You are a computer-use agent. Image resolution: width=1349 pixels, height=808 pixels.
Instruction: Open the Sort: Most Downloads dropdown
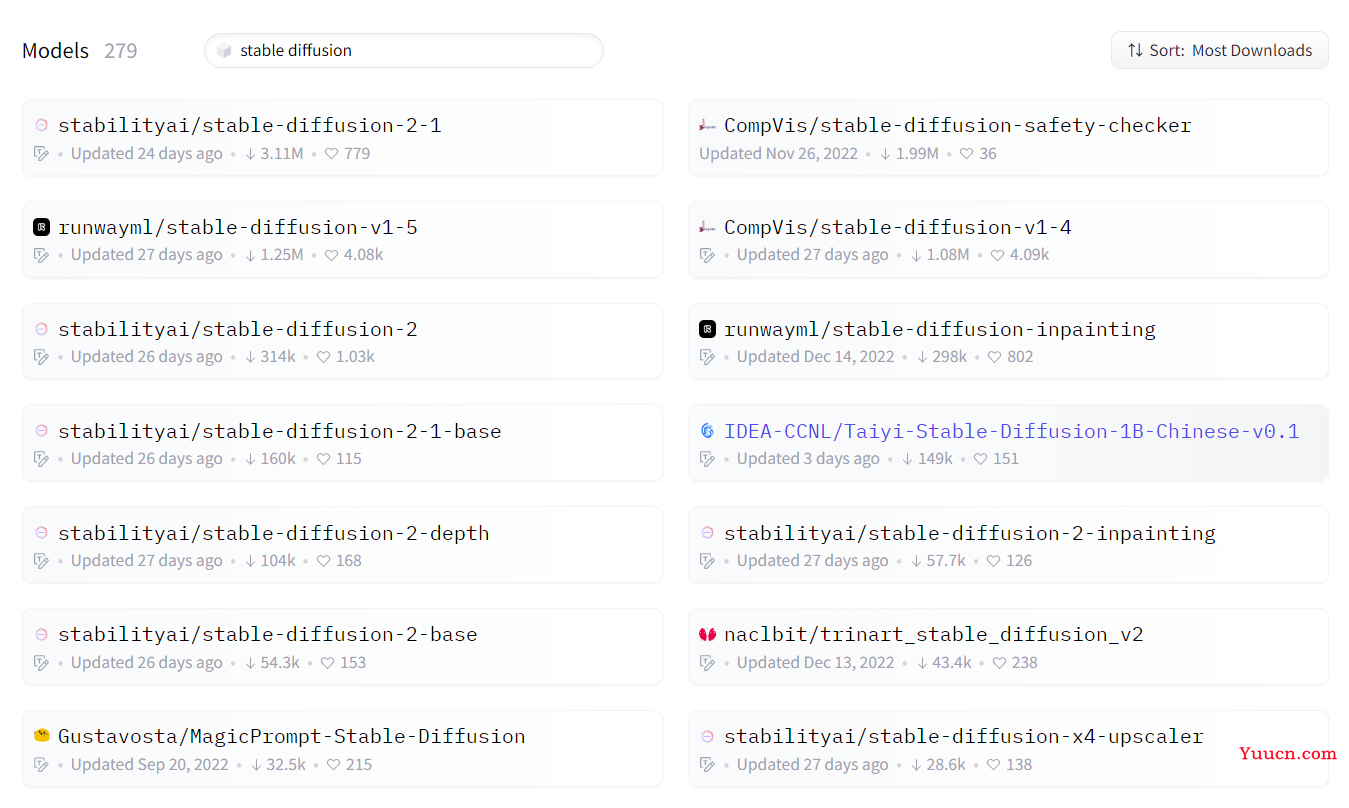click(1219, 50)
